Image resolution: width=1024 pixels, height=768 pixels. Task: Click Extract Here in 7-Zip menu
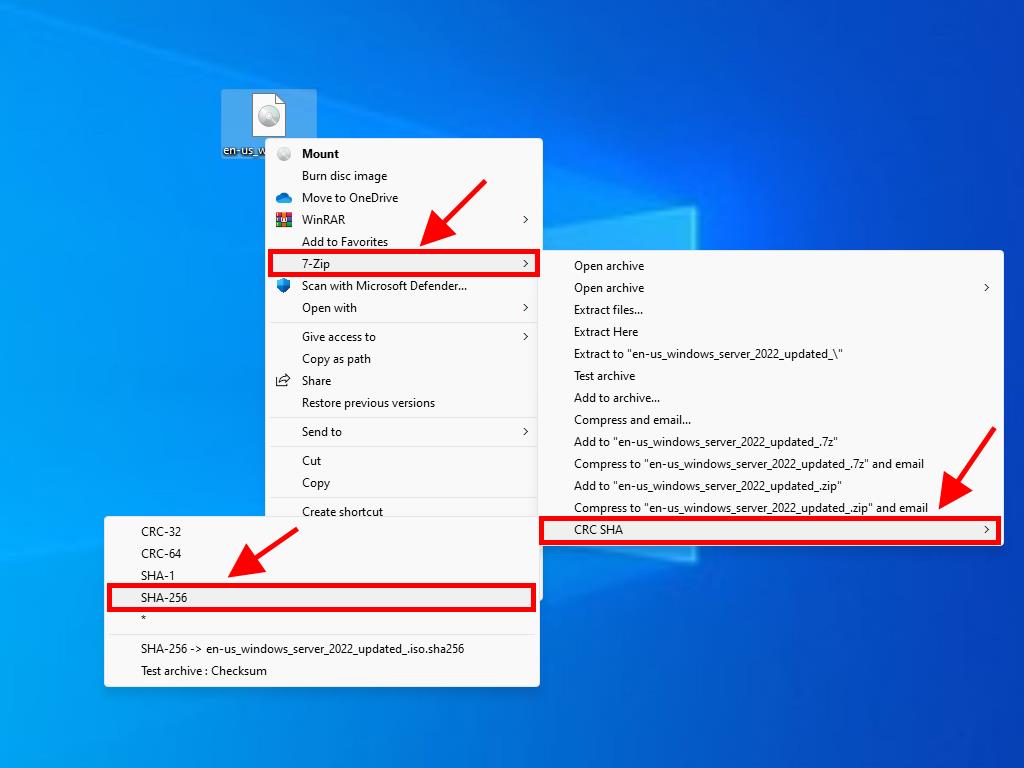pos(606,332)
